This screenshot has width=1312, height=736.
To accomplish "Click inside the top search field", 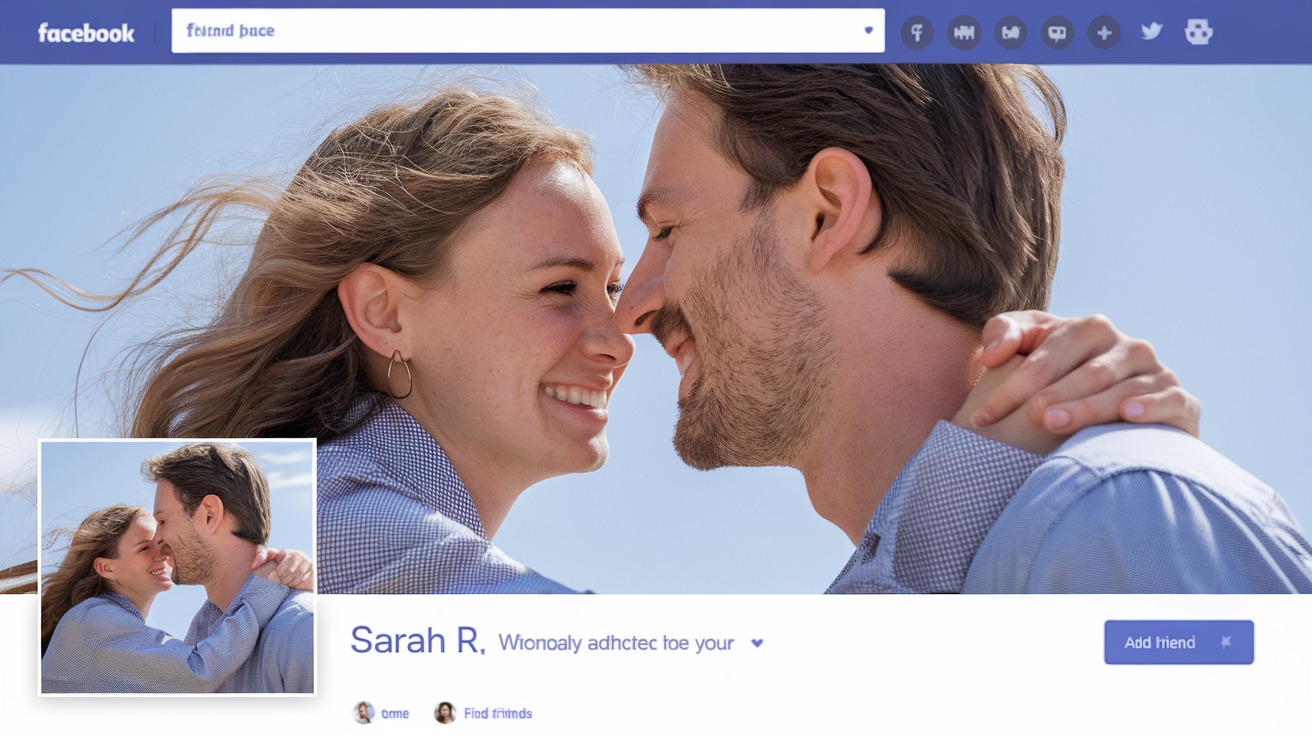I will (x=520, y=31).
